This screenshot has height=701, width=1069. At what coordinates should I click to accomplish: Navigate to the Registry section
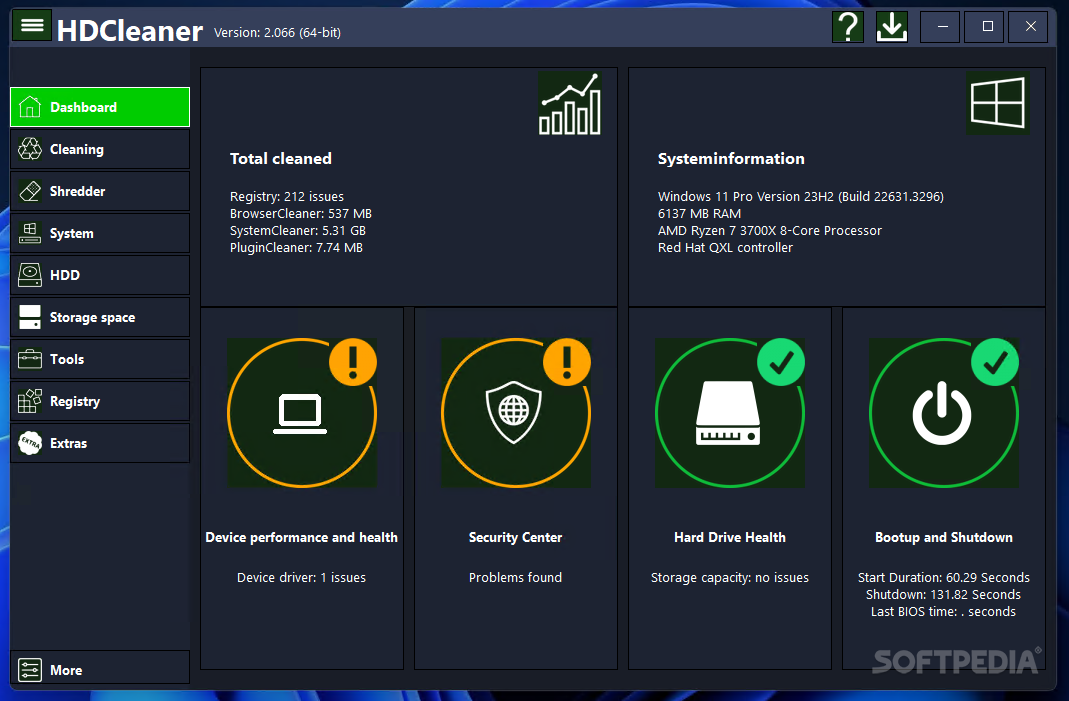(100, 401)
